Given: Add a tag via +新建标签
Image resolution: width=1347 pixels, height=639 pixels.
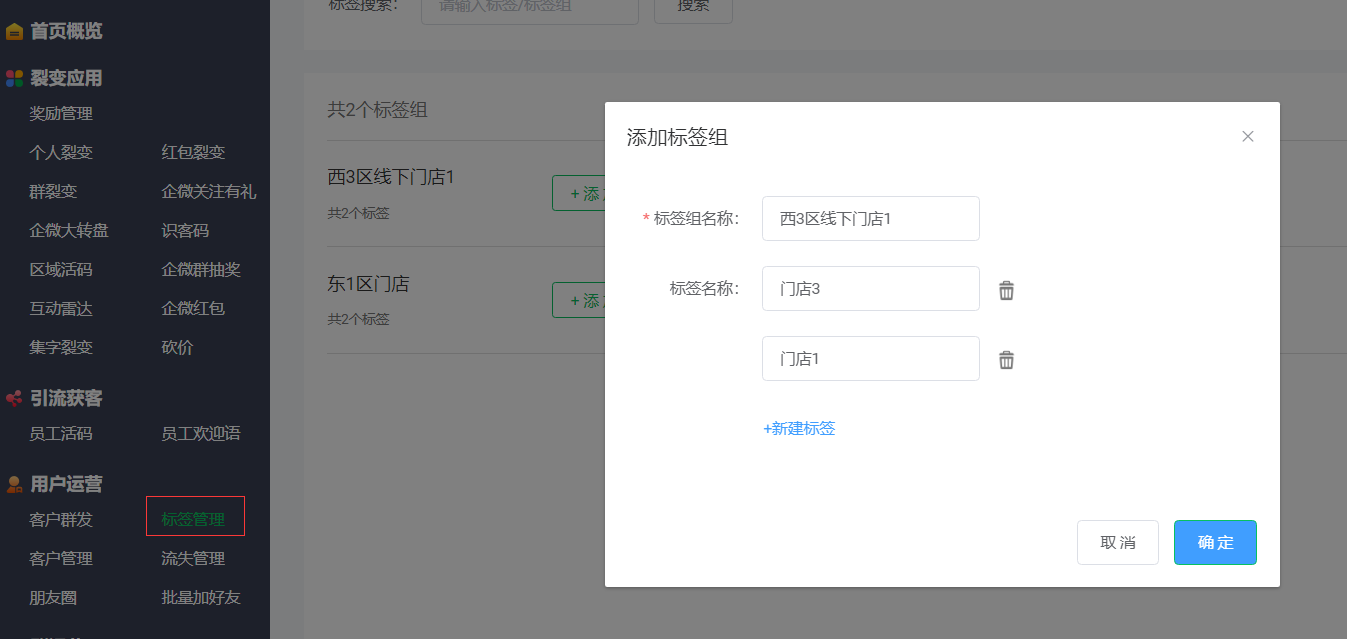Looking at the screenshot, I should coord(799,428).
